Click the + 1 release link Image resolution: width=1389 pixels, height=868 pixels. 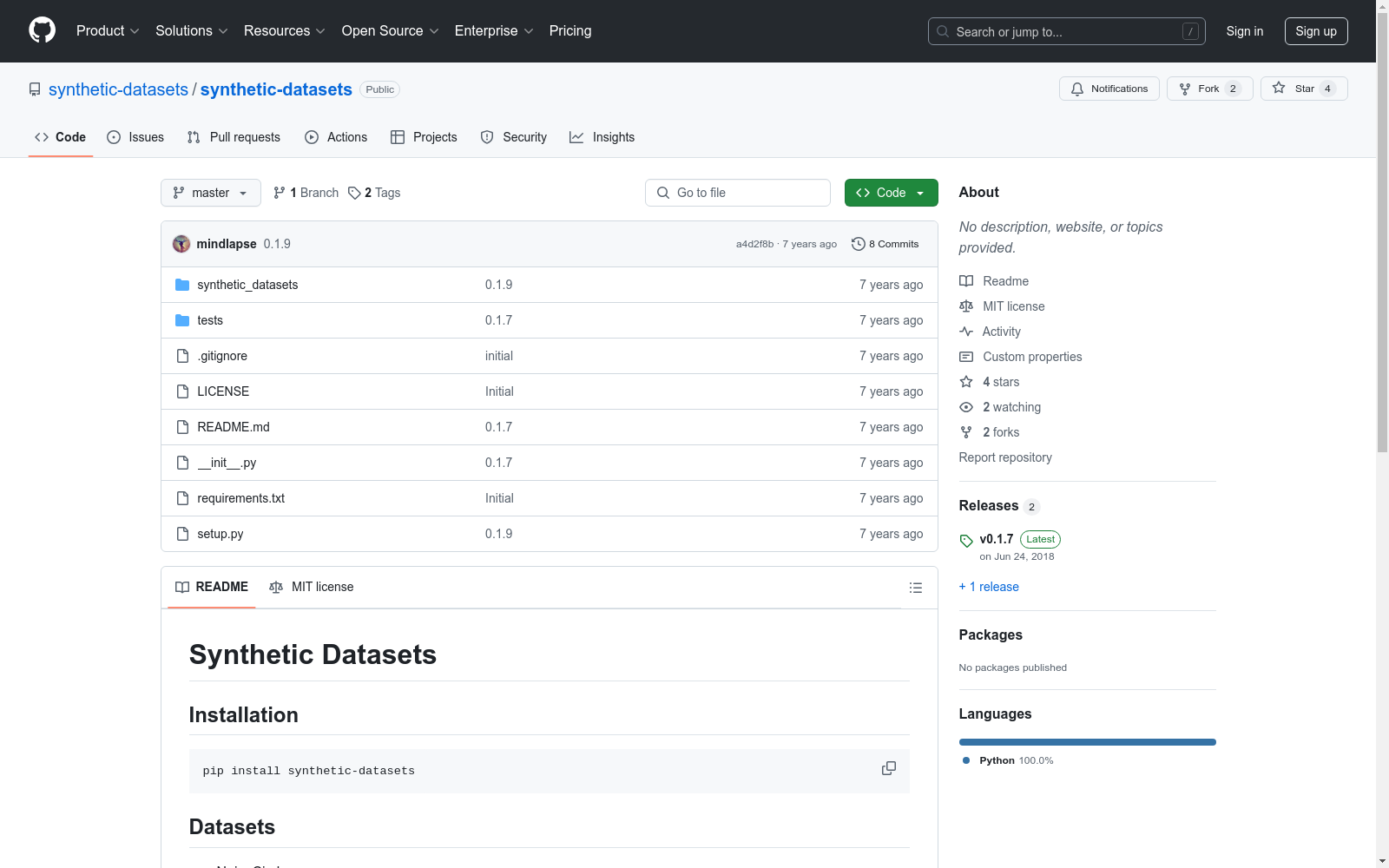(x=989, y=587)
